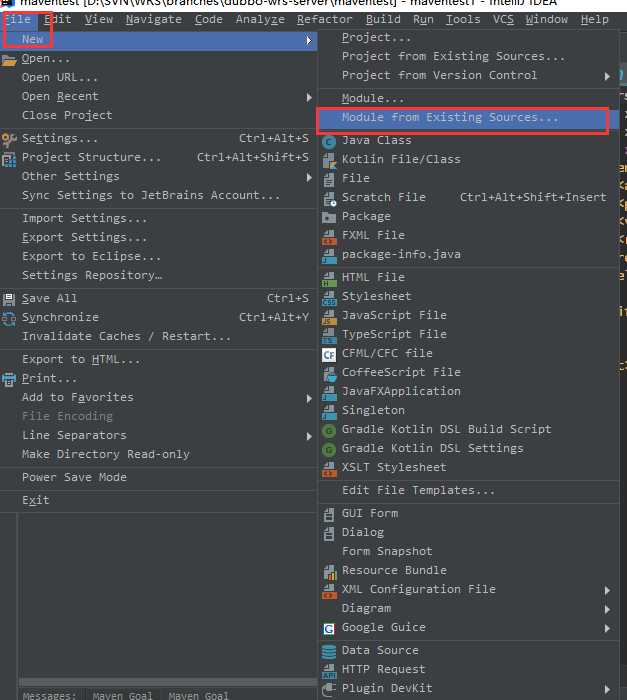627x700 pixels.
Task: Click the JavaFXApplication icon
Action: point(329,393)
